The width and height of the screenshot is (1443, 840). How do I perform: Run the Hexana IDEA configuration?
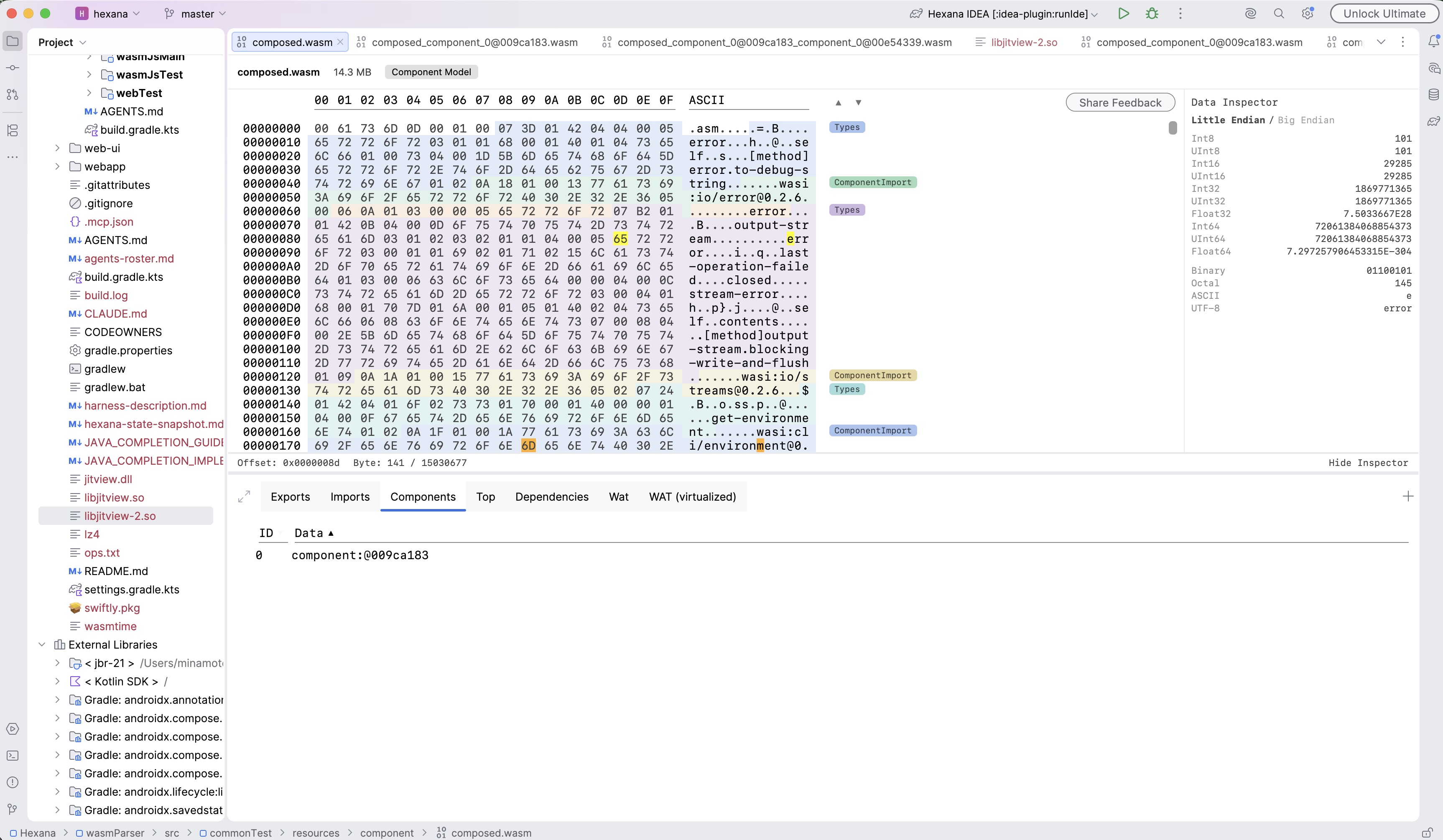(x=1124, y=14)
